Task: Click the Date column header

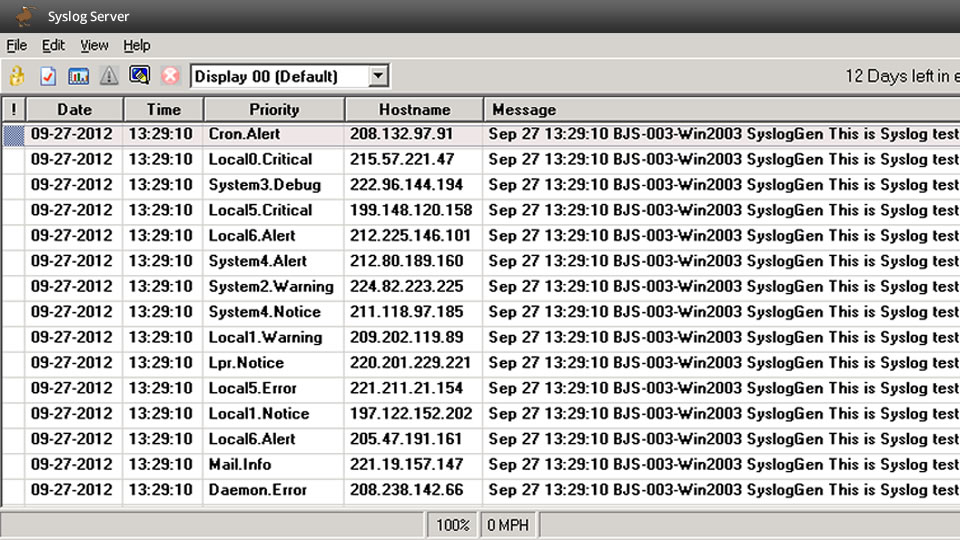Action: pos(75,110)
